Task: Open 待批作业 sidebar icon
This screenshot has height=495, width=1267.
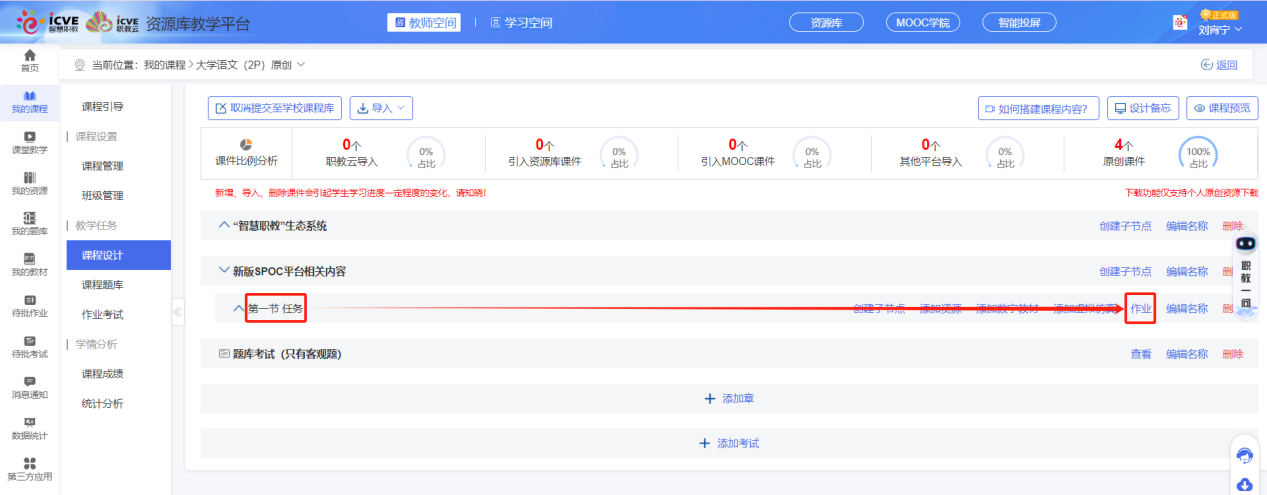Action: coord(30,300)
